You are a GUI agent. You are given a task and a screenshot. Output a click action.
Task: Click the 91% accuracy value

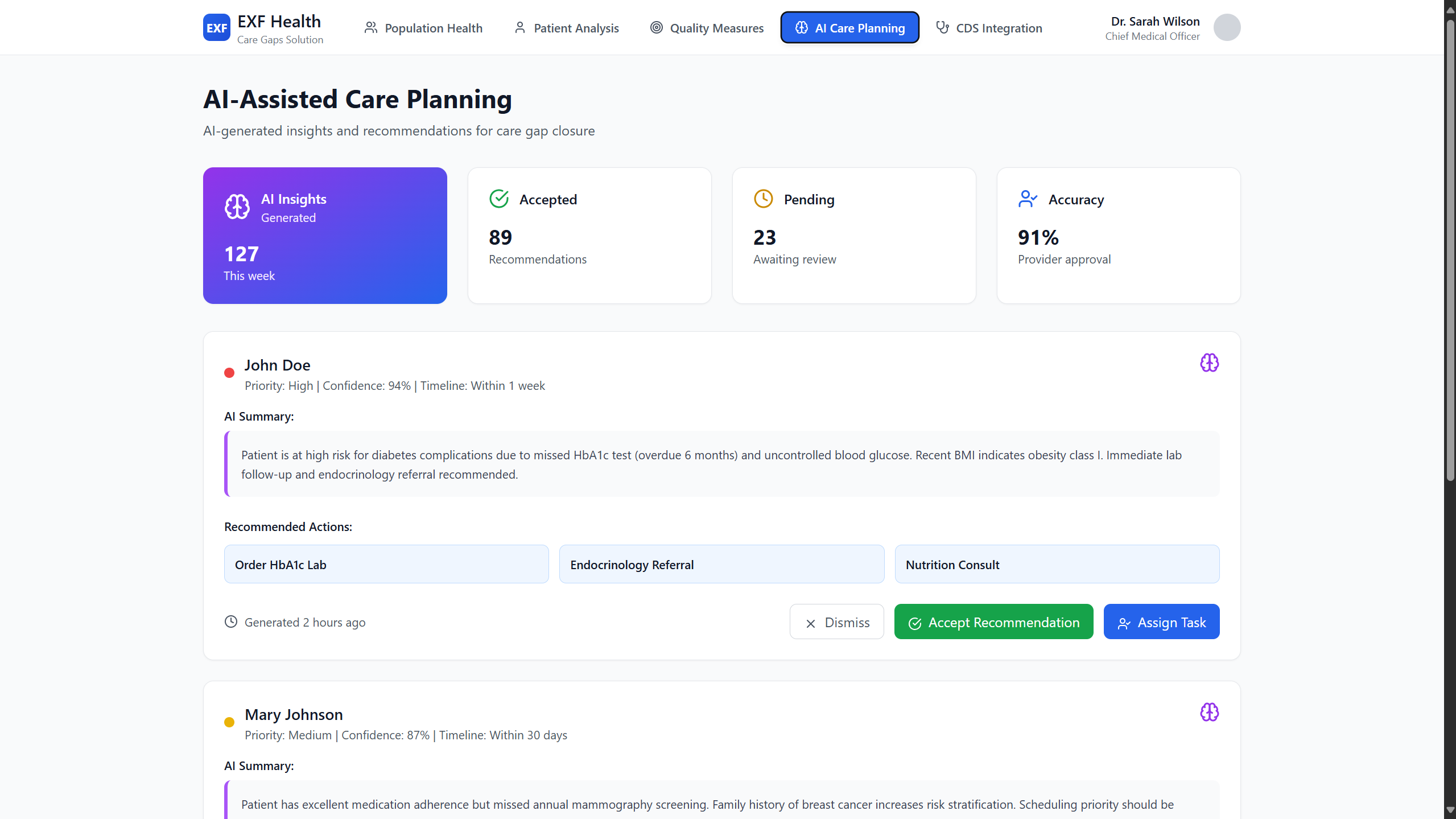[x=1038, y=237]
